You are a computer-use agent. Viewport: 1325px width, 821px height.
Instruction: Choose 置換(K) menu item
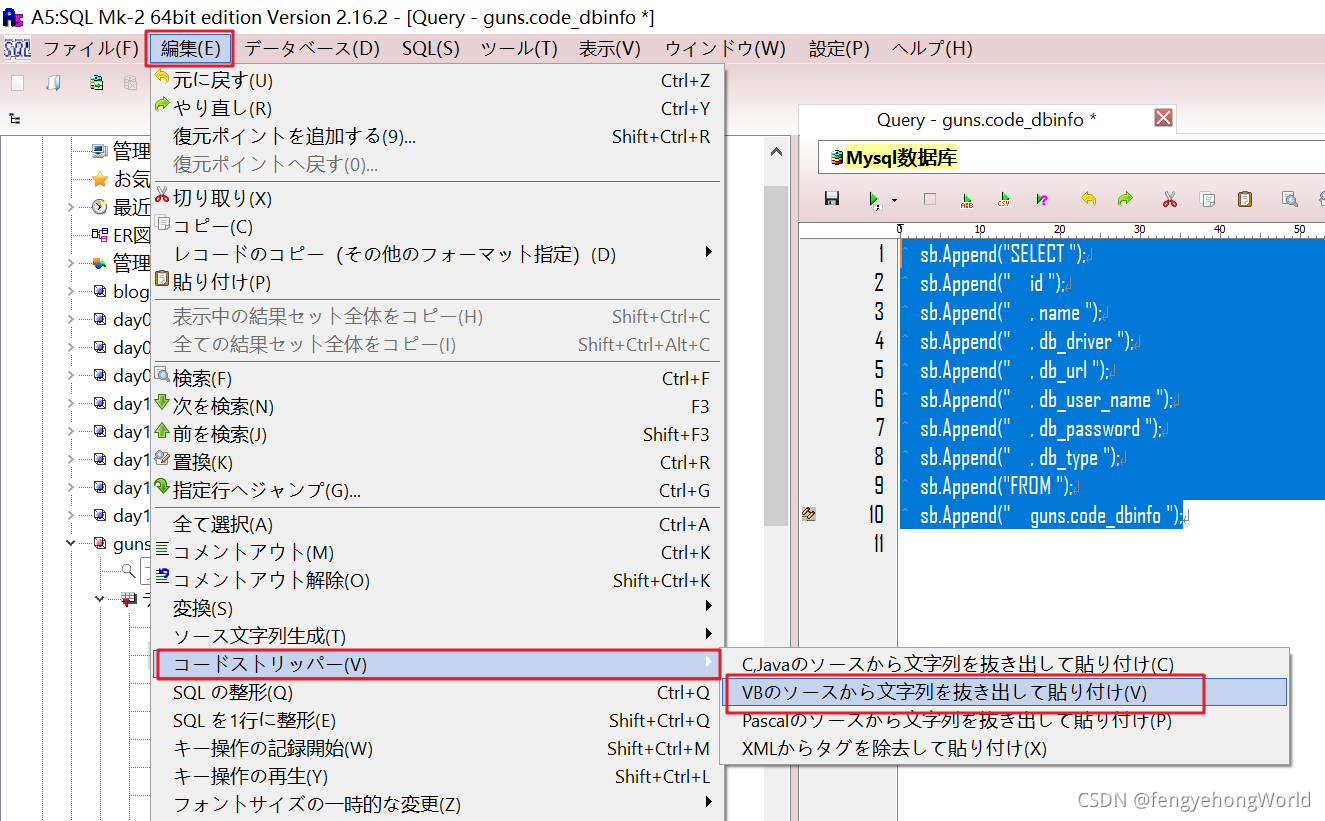436,463
